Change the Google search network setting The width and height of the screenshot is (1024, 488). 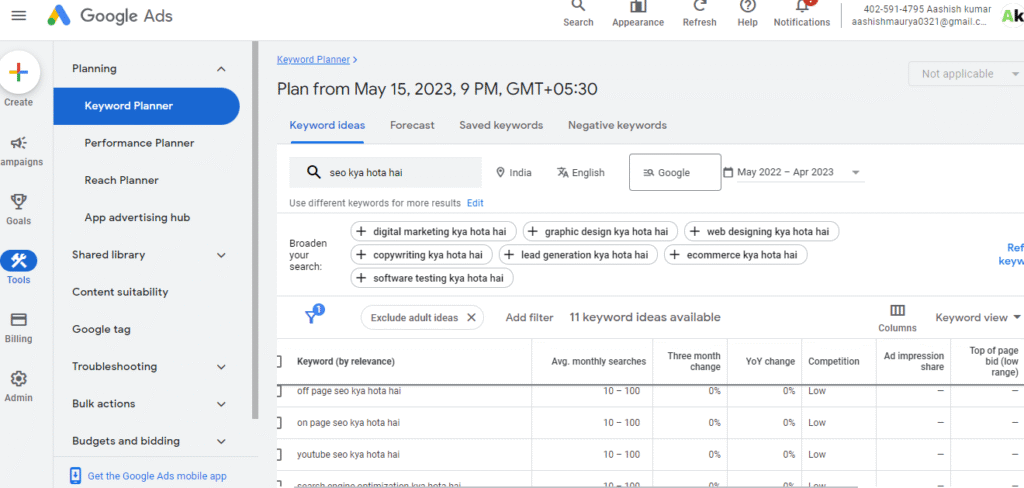coord(675,172)
